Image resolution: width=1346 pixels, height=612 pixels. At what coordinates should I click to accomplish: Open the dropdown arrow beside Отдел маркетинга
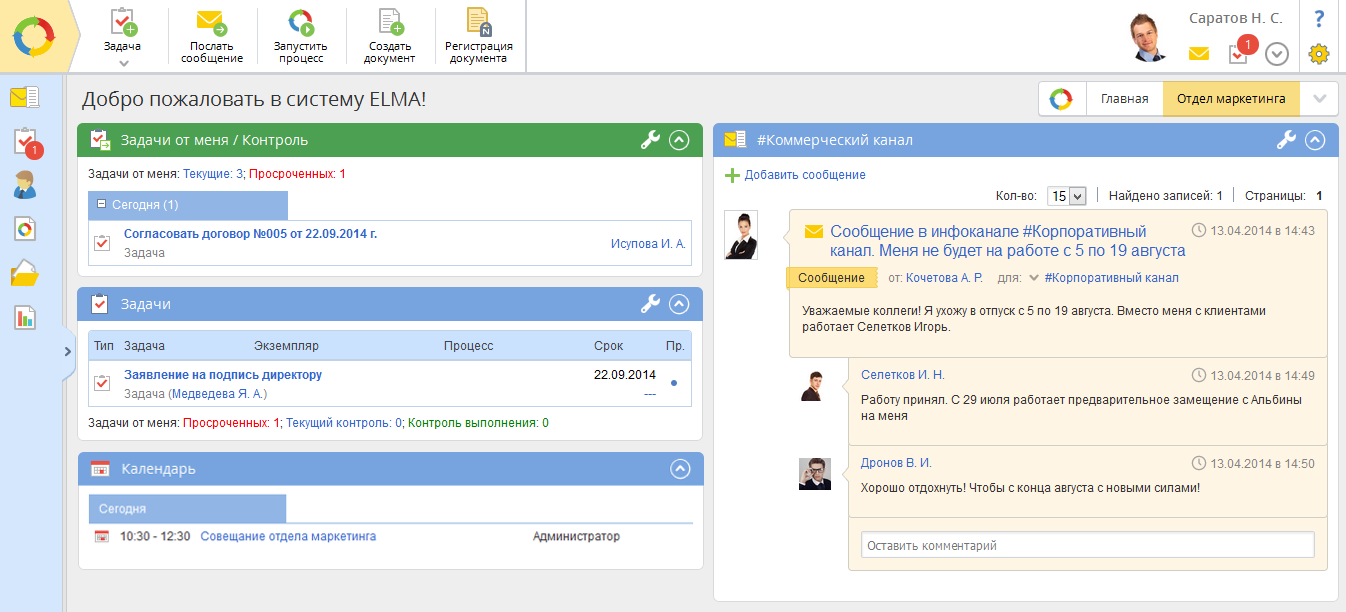click(1319, 98)
